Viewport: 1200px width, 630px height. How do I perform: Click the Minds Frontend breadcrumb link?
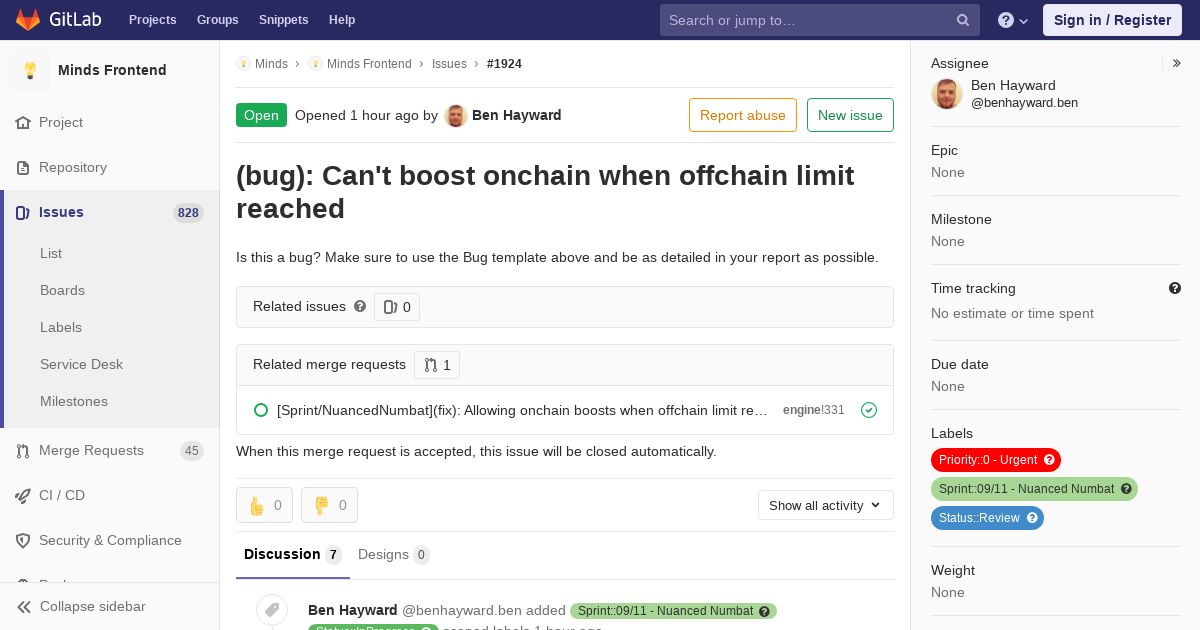pos(369,63)
